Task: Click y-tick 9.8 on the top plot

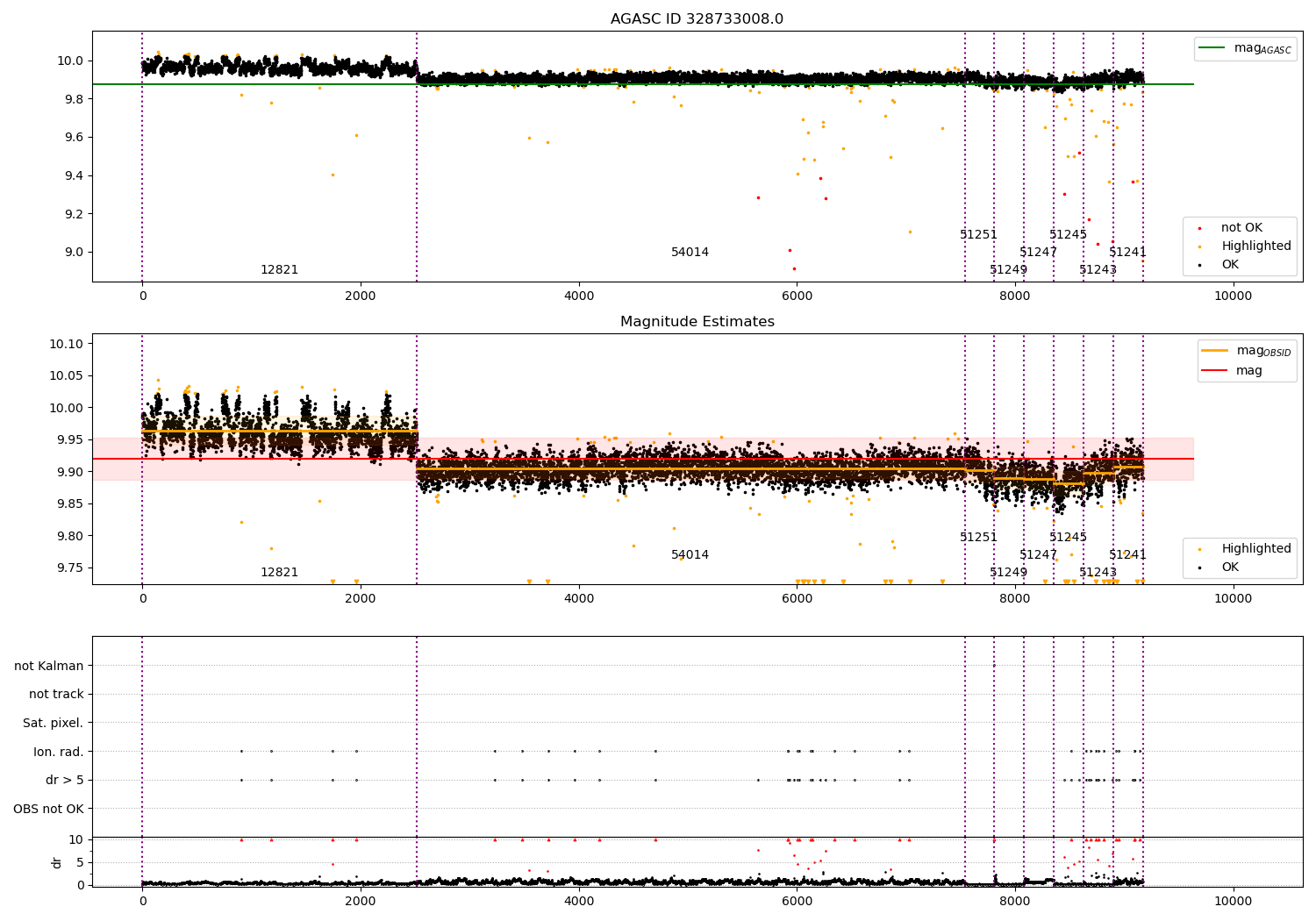Action: (x=74, y=99)
